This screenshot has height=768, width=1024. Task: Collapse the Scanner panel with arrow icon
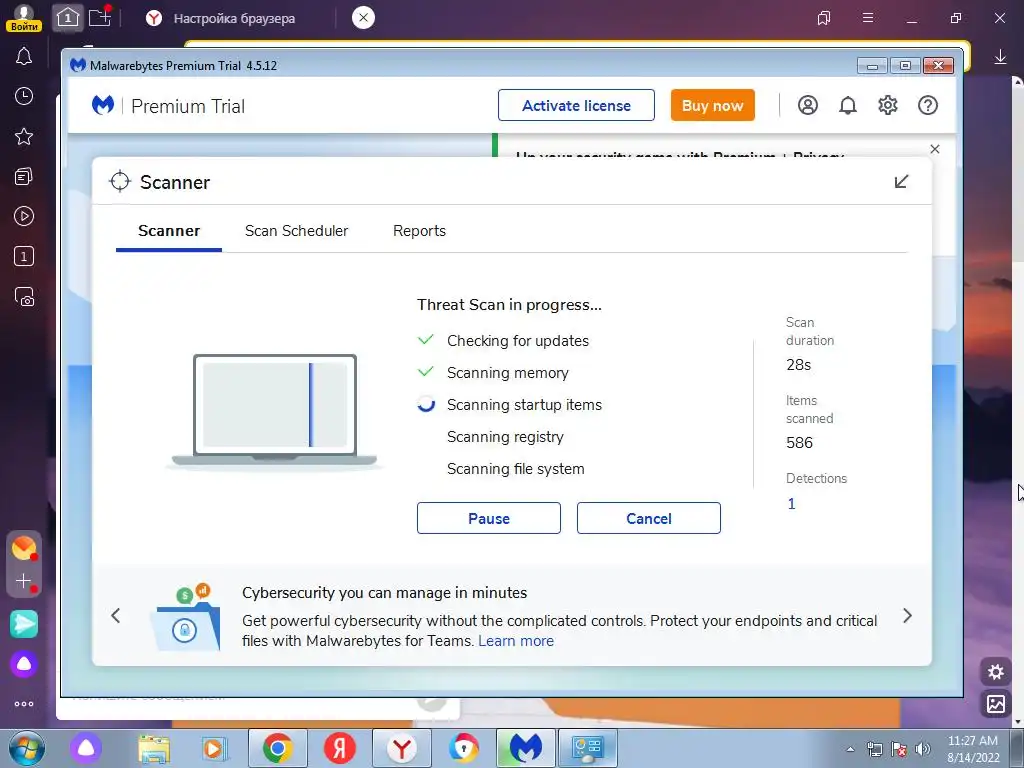coord(901,182)
